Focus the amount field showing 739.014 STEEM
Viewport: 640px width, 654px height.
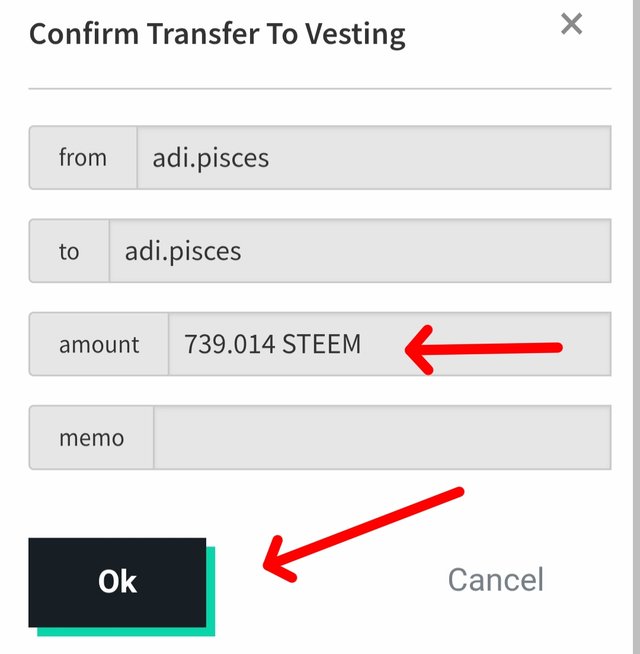[x=389, y=345]
